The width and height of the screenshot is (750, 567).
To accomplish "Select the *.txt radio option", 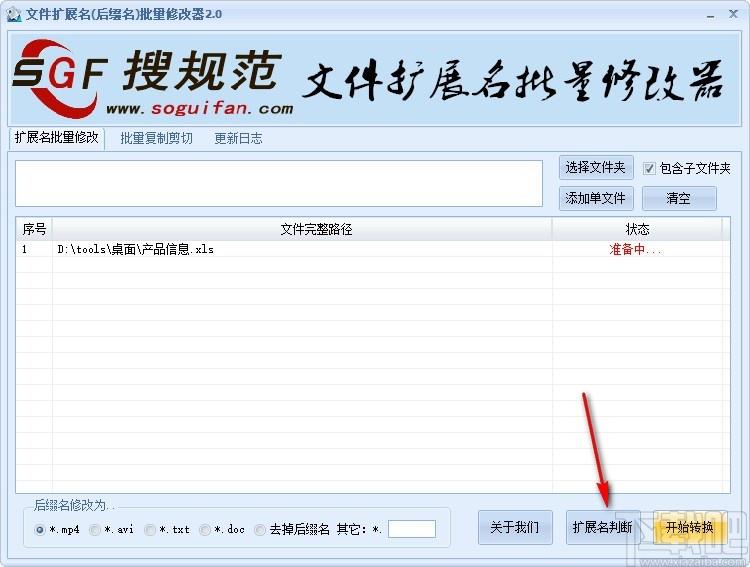I will point(150,530).
